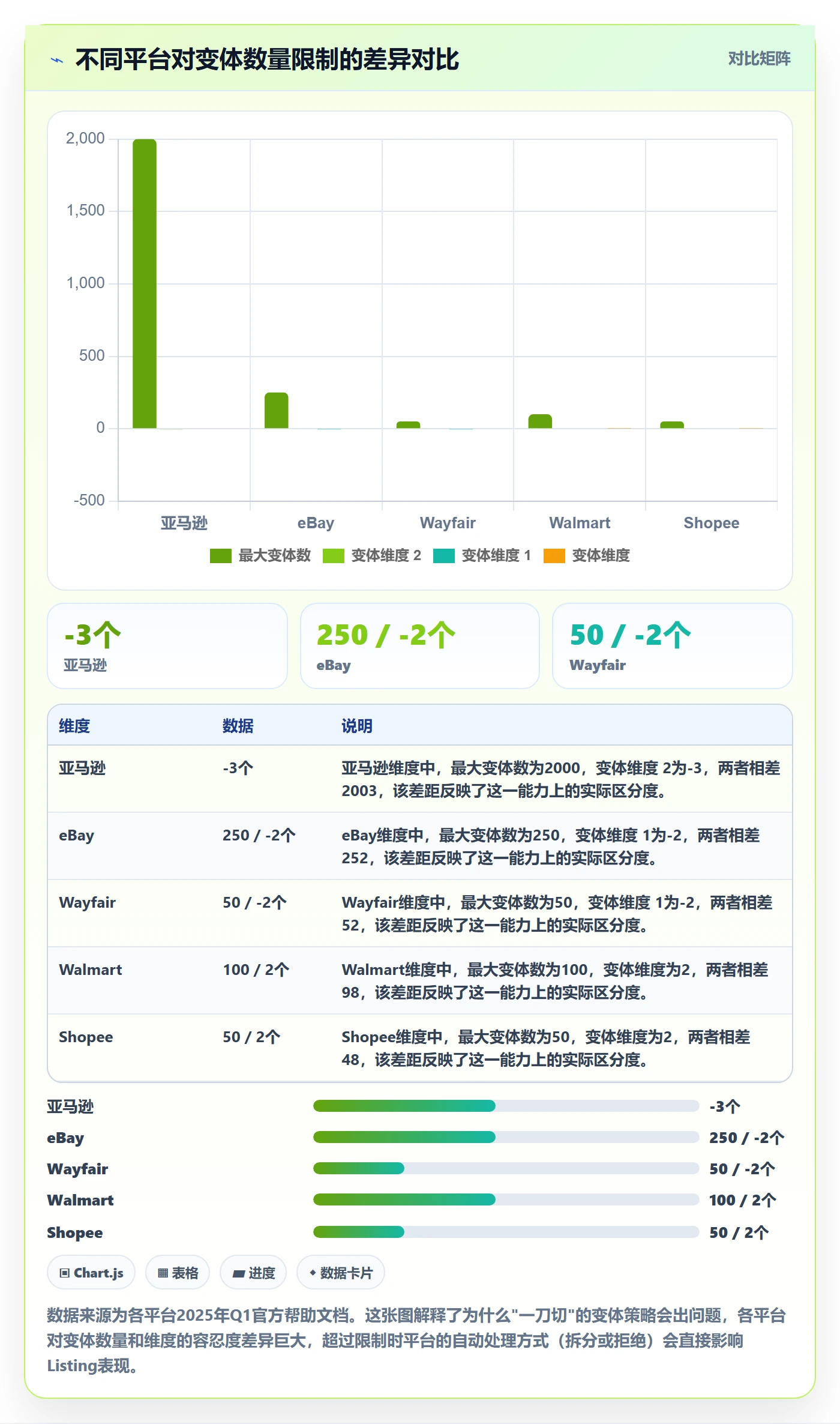Viewport: 840px width, 1424px height.
Task: Select the 表格 chip
Action: 178,1273
